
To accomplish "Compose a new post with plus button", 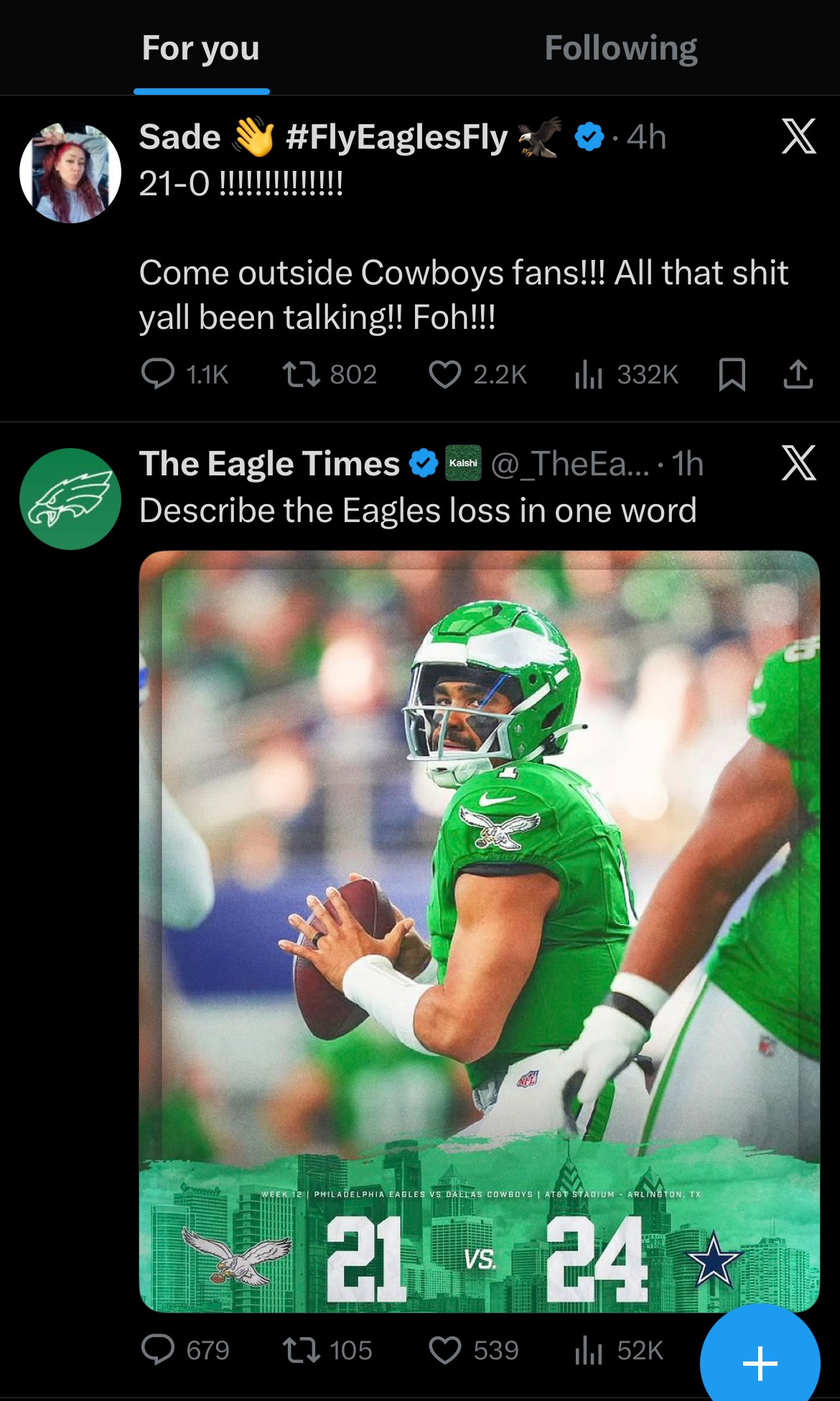I will (760, 1362).
